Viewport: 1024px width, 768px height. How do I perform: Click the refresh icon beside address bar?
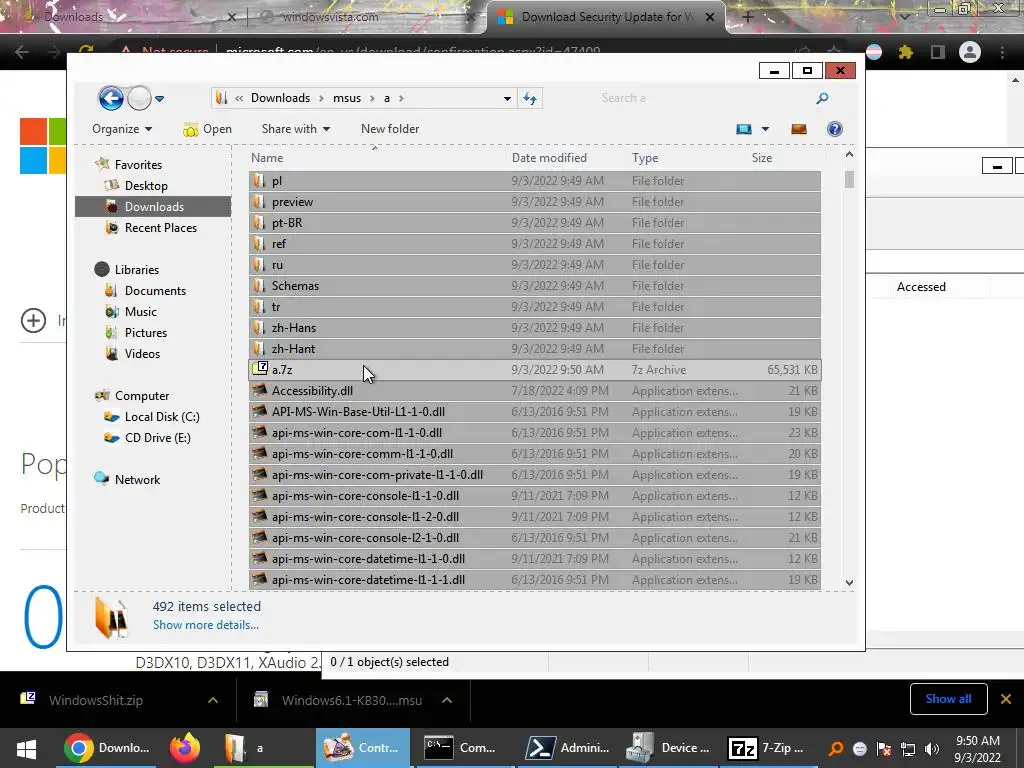pos(530,99)
